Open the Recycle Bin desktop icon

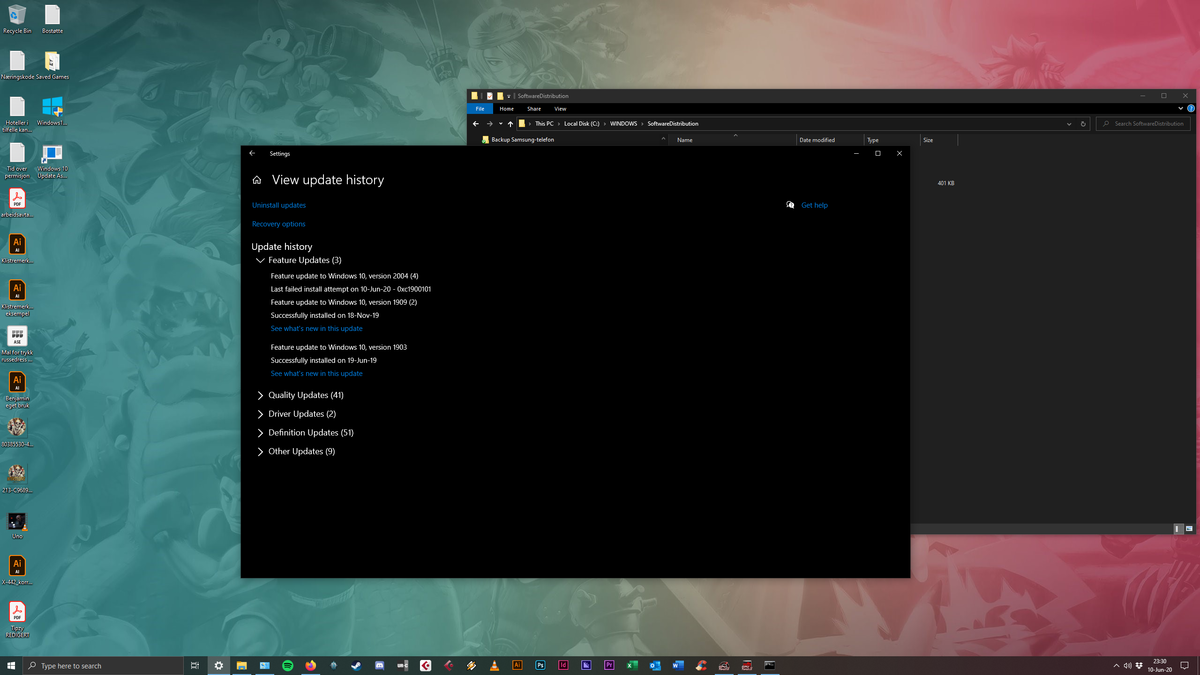(17, 19)
